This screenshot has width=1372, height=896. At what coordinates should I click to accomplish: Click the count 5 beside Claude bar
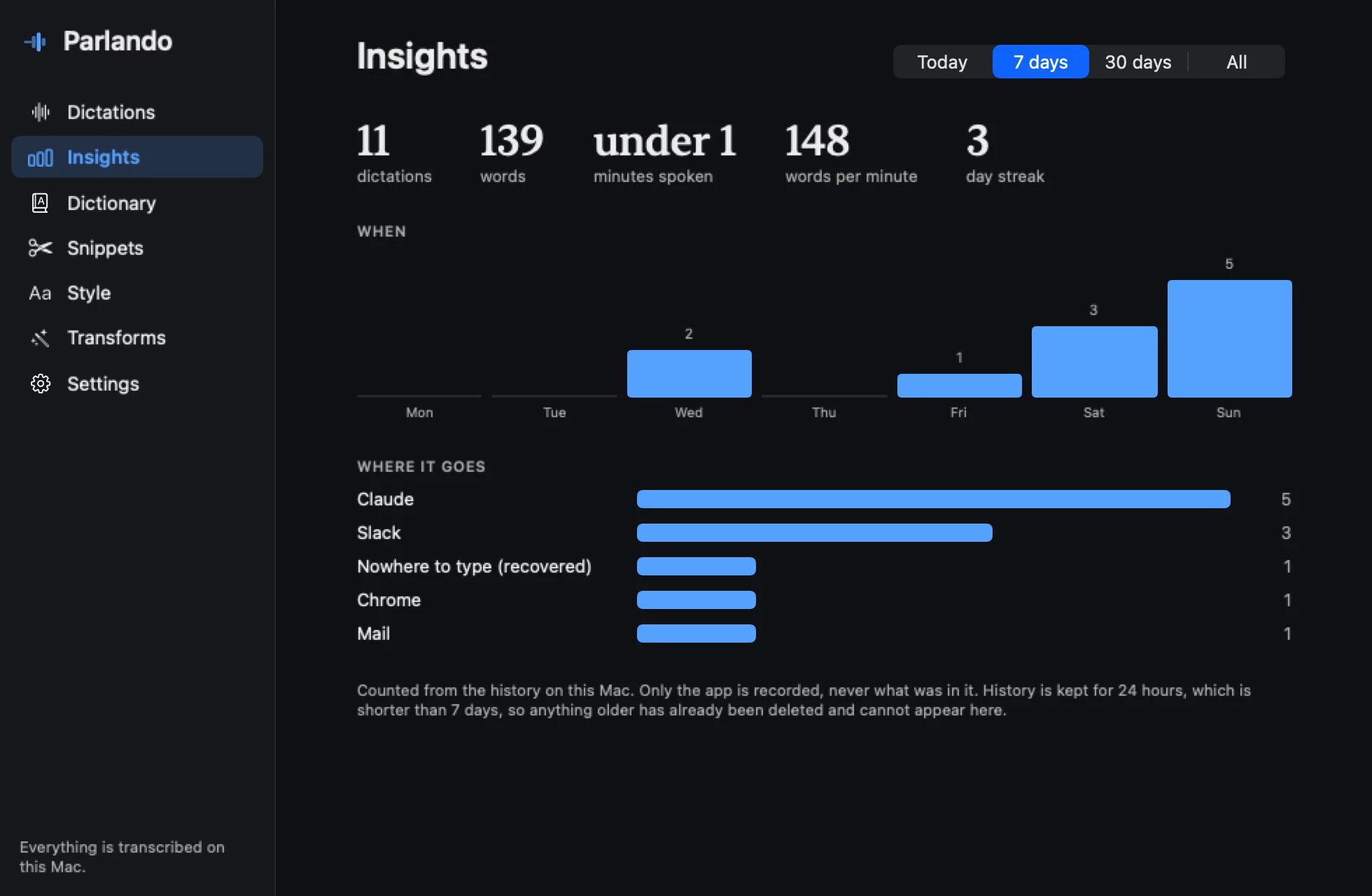1286,499
